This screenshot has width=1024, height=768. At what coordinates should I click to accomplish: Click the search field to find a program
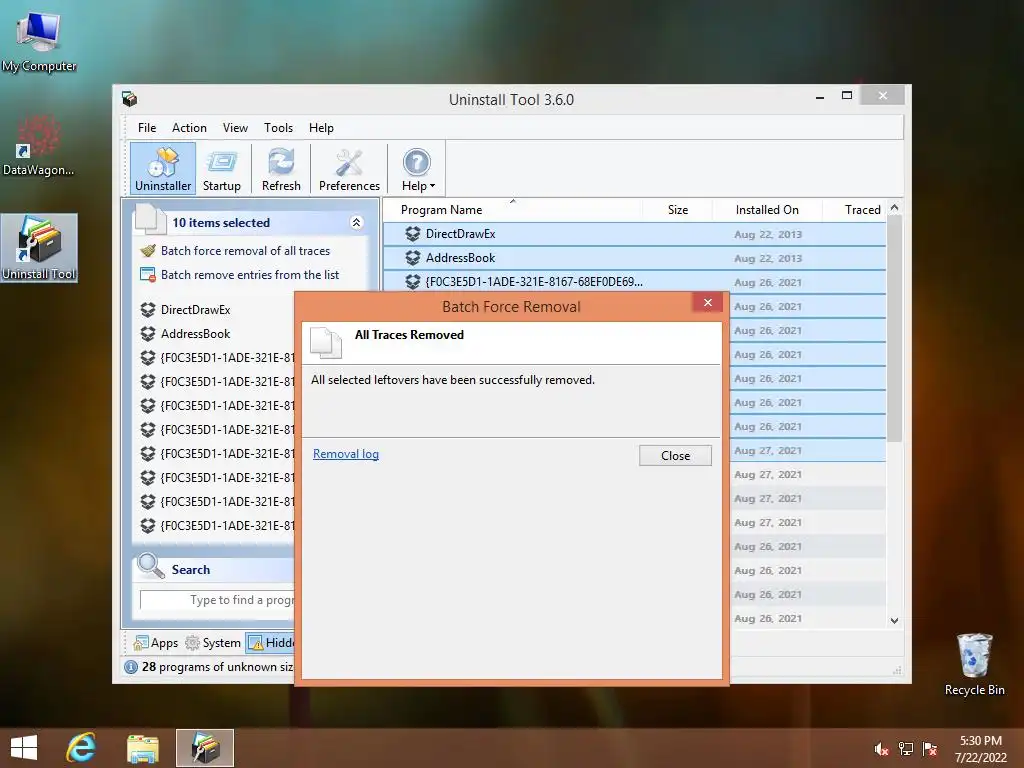click(217, 600)
